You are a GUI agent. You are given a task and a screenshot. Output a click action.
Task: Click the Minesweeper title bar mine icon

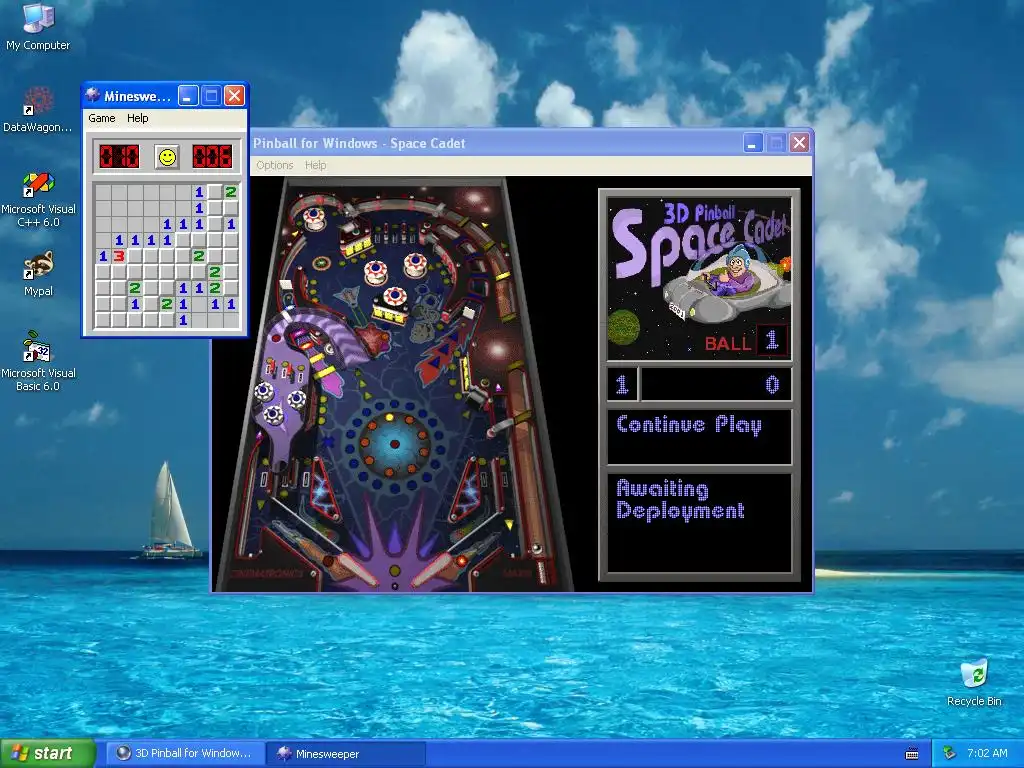pos(93,95)
